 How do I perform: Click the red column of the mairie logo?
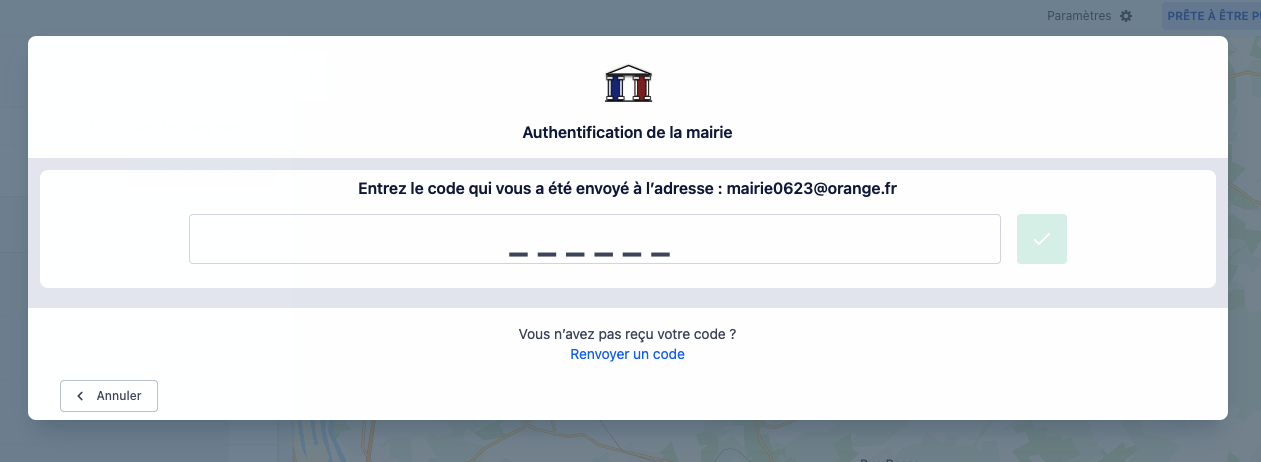point(640,88)
